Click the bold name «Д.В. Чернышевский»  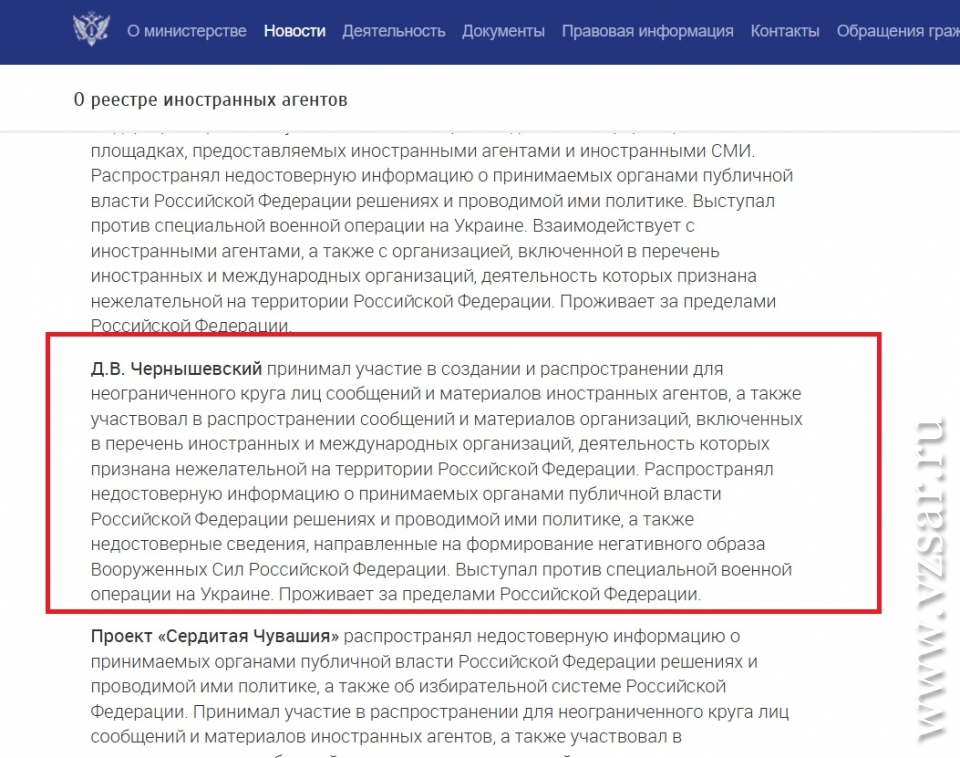tap(176, 369)
